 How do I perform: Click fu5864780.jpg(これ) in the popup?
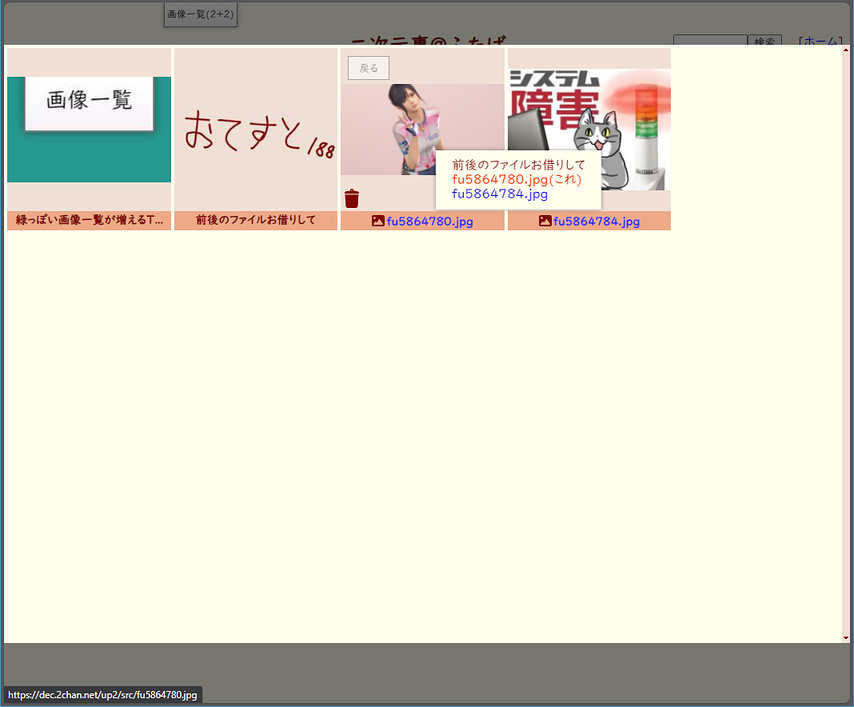[516, 179]
